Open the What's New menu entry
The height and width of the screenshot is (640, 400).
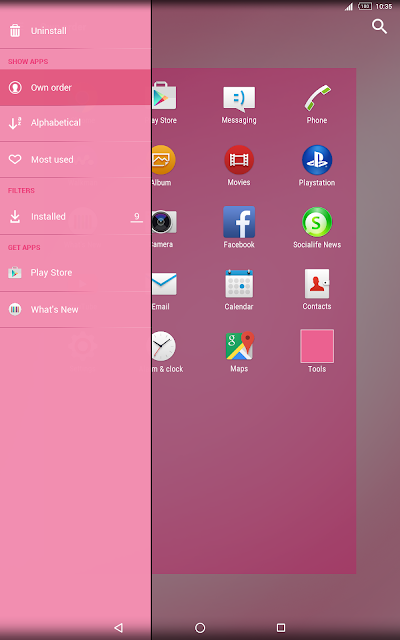pos(76,309)
